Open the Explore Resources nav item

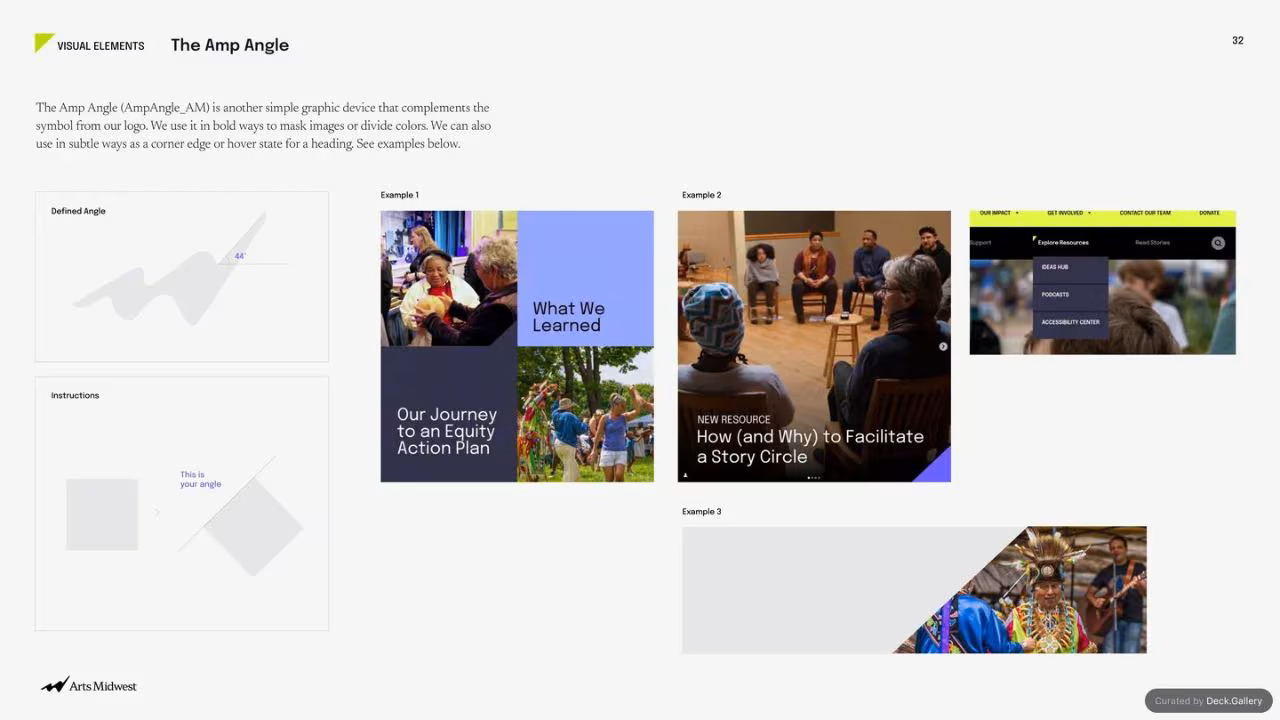pyautogui.click(x=1063, y=243)
